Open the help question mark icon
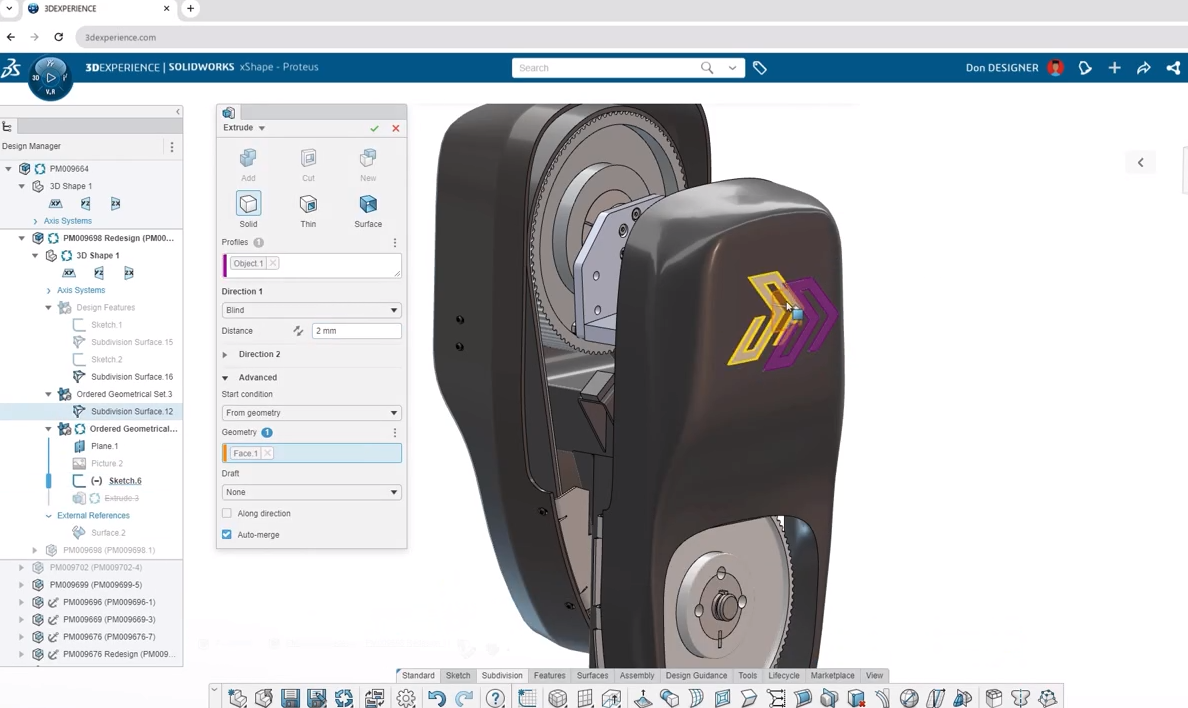 coord(495,698)
